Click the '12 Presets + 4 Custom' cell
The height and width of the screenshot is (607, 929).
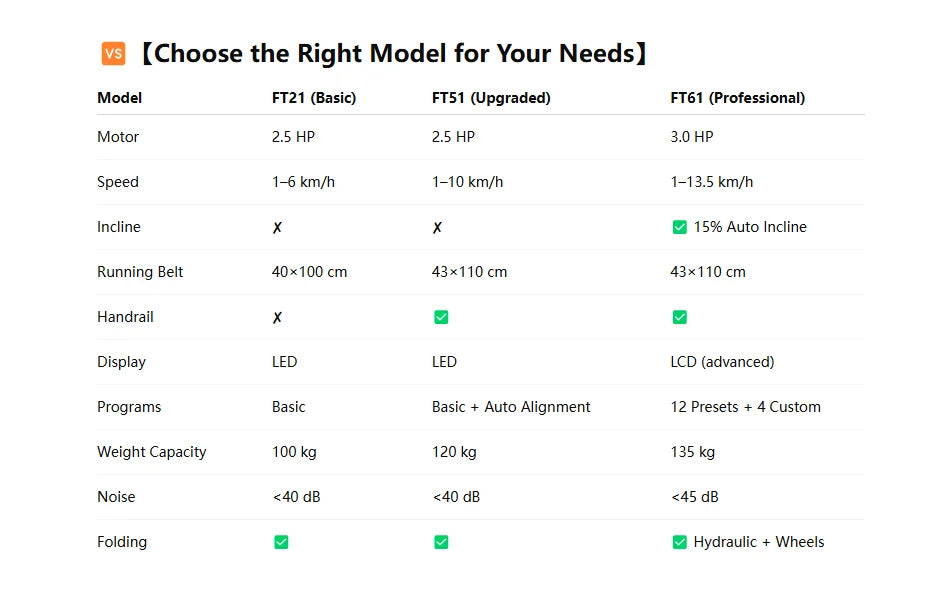(x=745, y=407)
